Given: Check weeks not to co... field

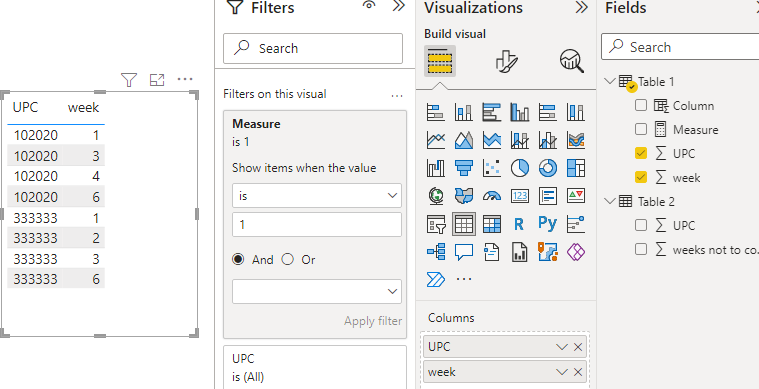Looking at the screenshot, I should point(640,249).
